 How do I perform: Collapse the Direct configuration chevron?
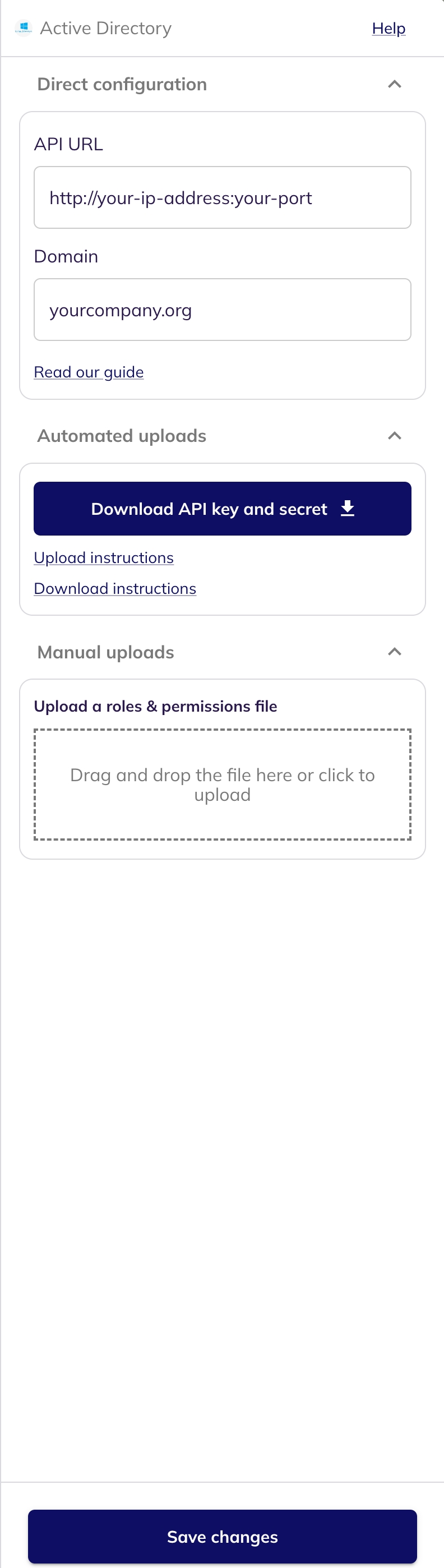pos(394,84)
